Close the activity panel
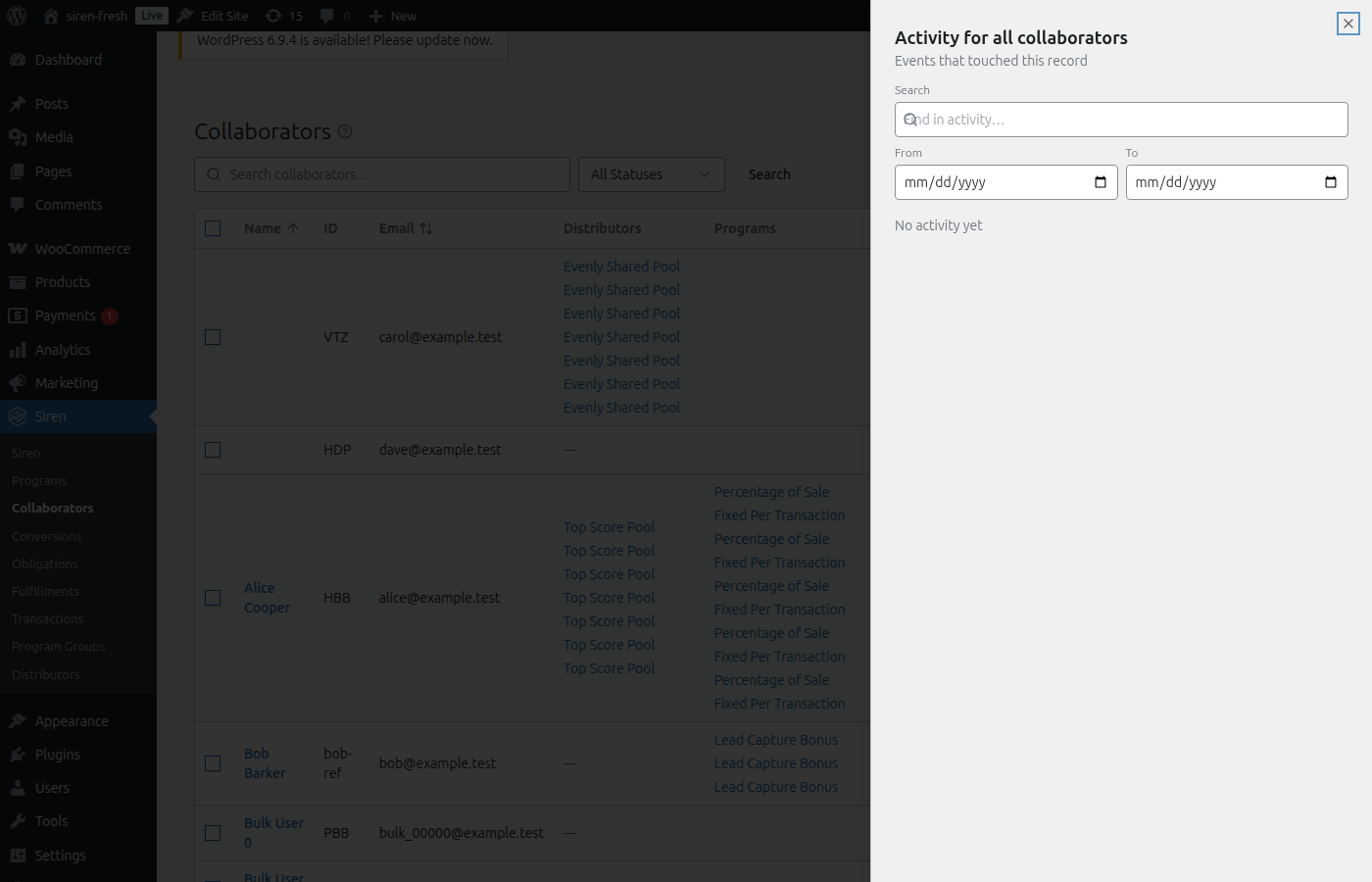The image size is (1372, 882). [1347, 24]
